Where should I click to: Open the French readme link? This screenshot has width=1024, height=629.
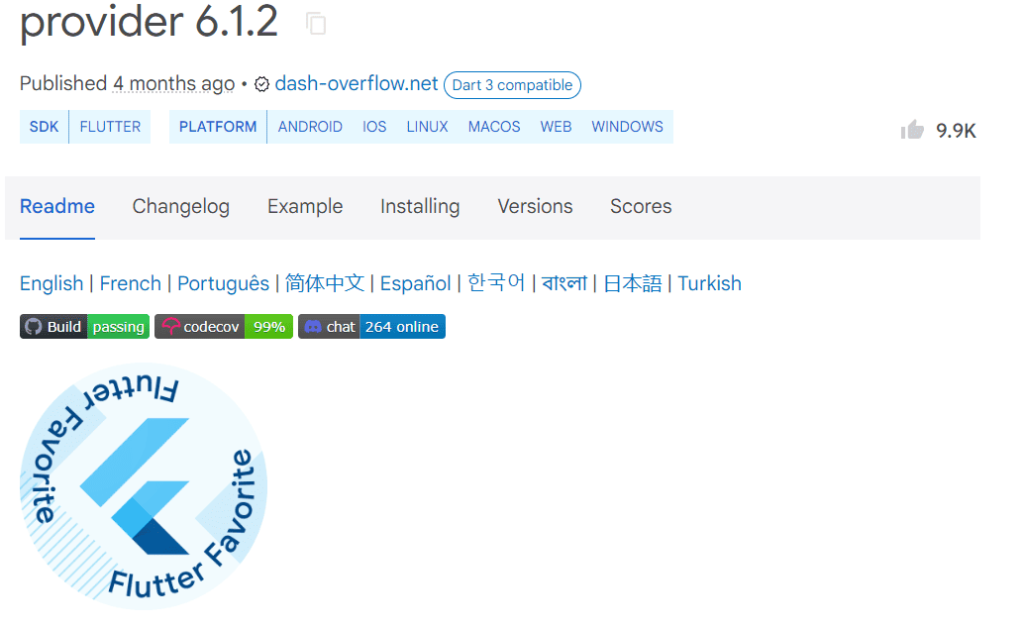(x=130, y=283)
